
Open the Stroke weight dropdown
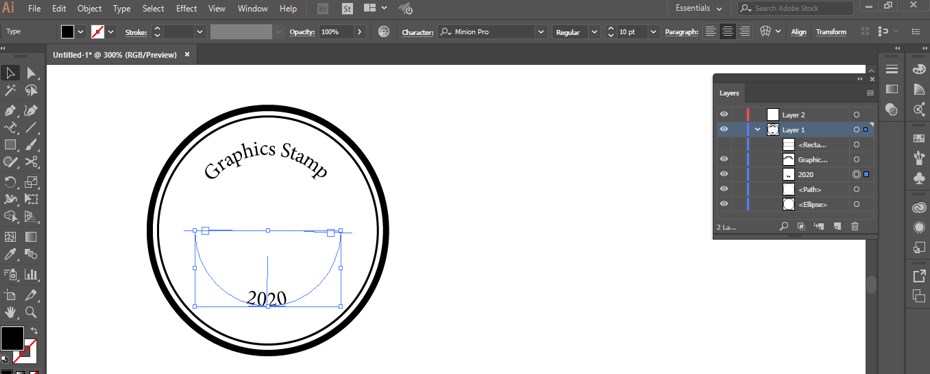(200, 32)
